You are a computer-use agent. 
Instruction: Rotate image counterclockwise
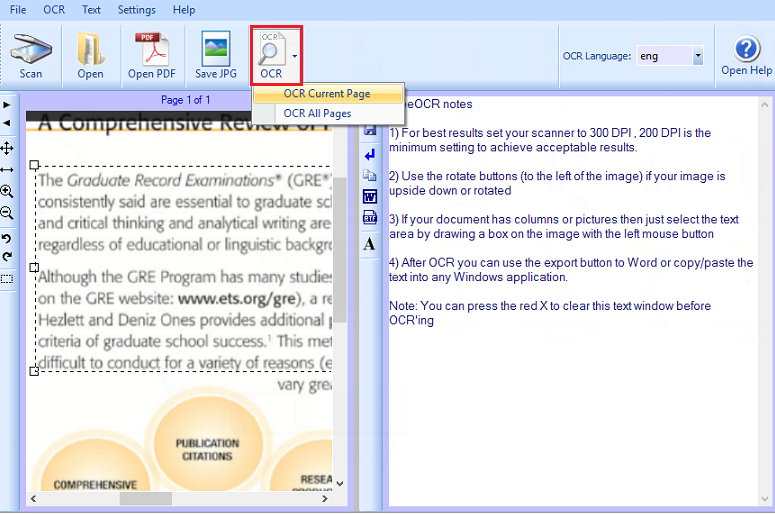[x=6, y=239]
